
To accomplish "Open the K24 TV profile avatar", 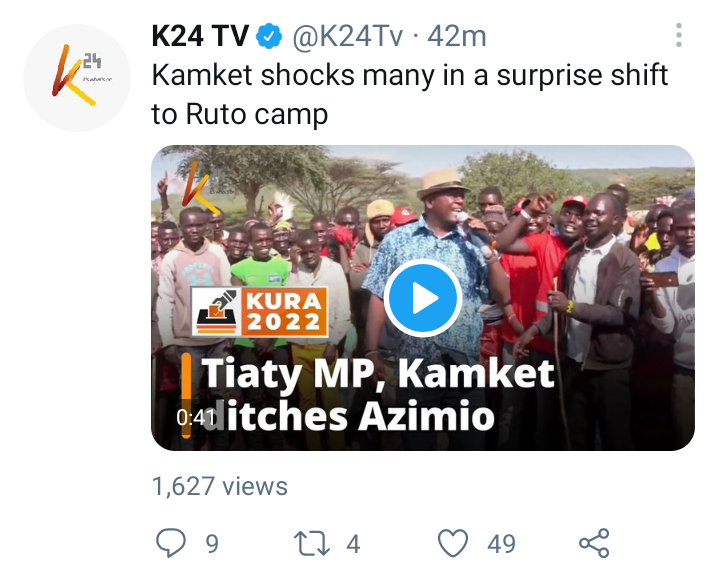I will tap(77, 78).
